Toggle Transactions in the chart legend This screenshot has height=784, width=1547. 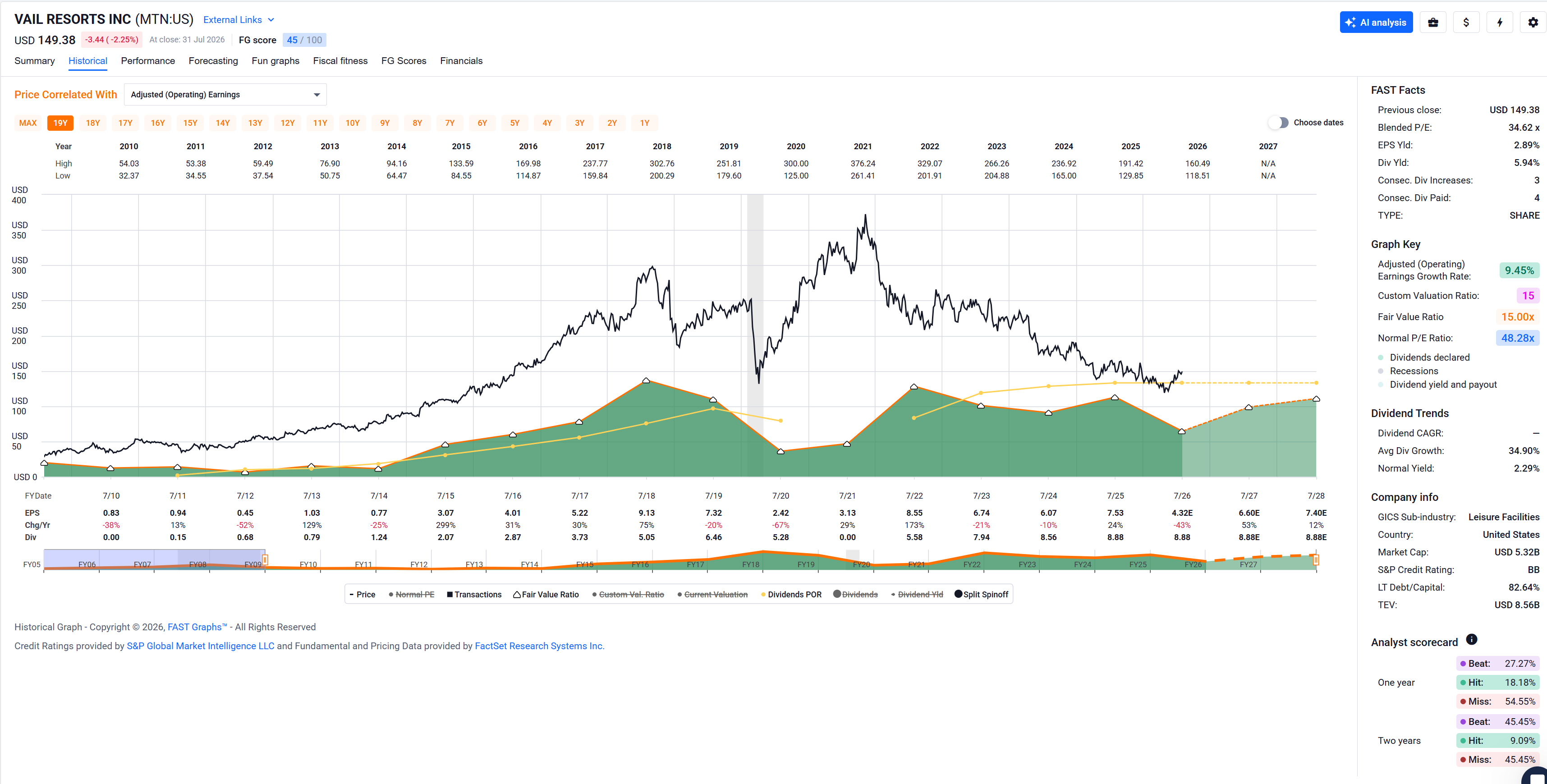pos(474,594)
